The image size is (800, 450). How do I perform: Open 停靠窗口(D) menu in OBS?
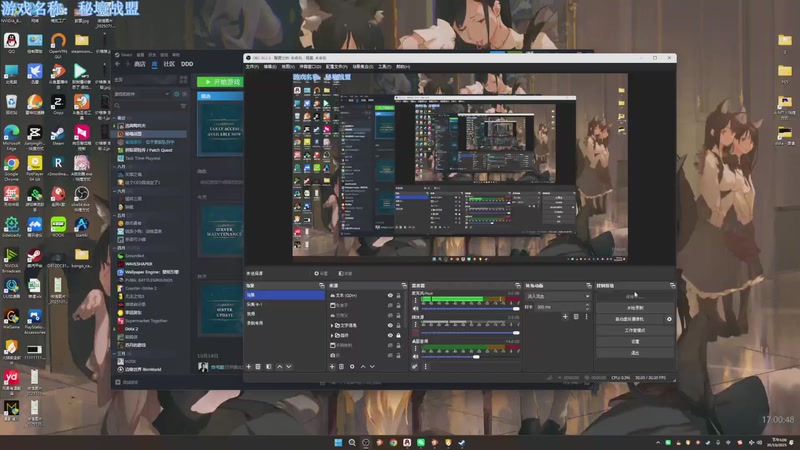click(310, 66)
